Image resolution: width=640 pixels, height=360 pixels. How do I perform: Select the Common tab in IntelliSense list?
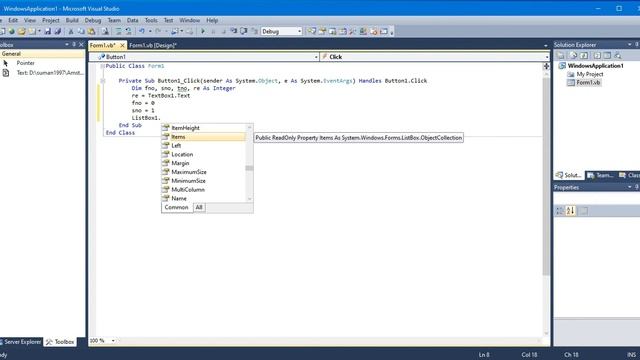point(176,207)
